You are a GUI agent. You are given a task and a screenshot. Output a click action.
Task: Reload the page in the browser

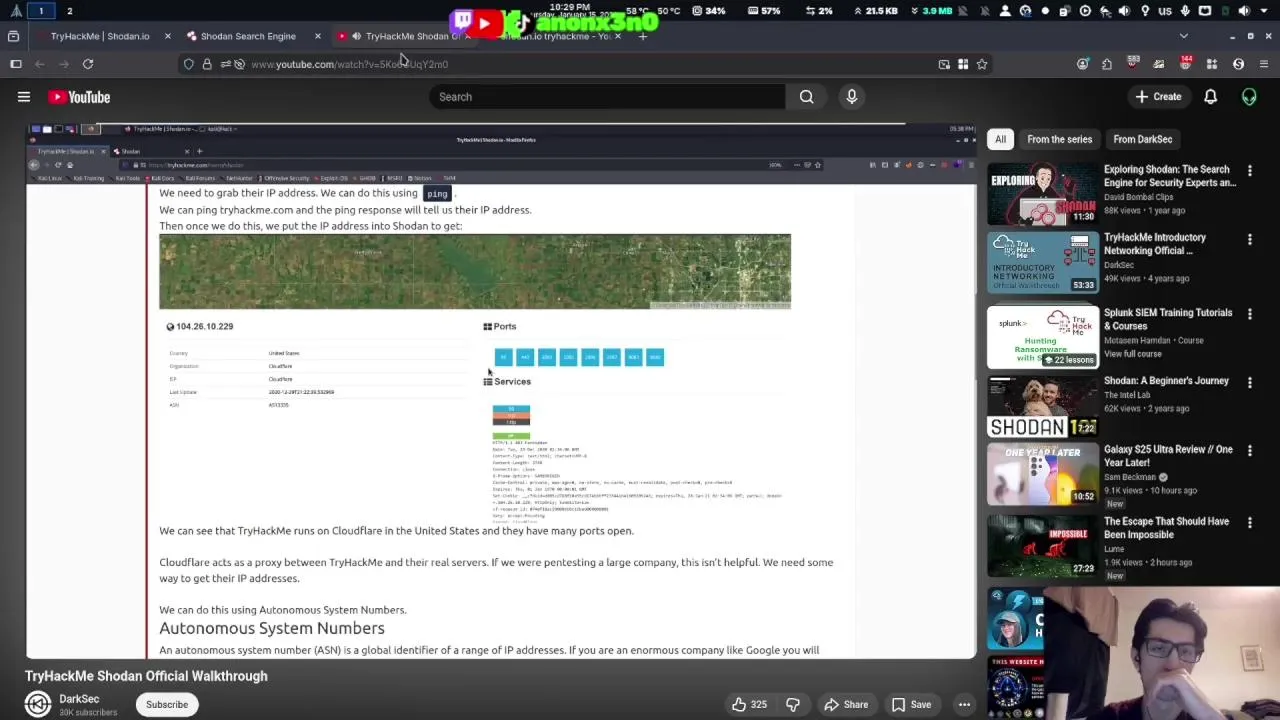pyautogui.click(x=88, y=64)
